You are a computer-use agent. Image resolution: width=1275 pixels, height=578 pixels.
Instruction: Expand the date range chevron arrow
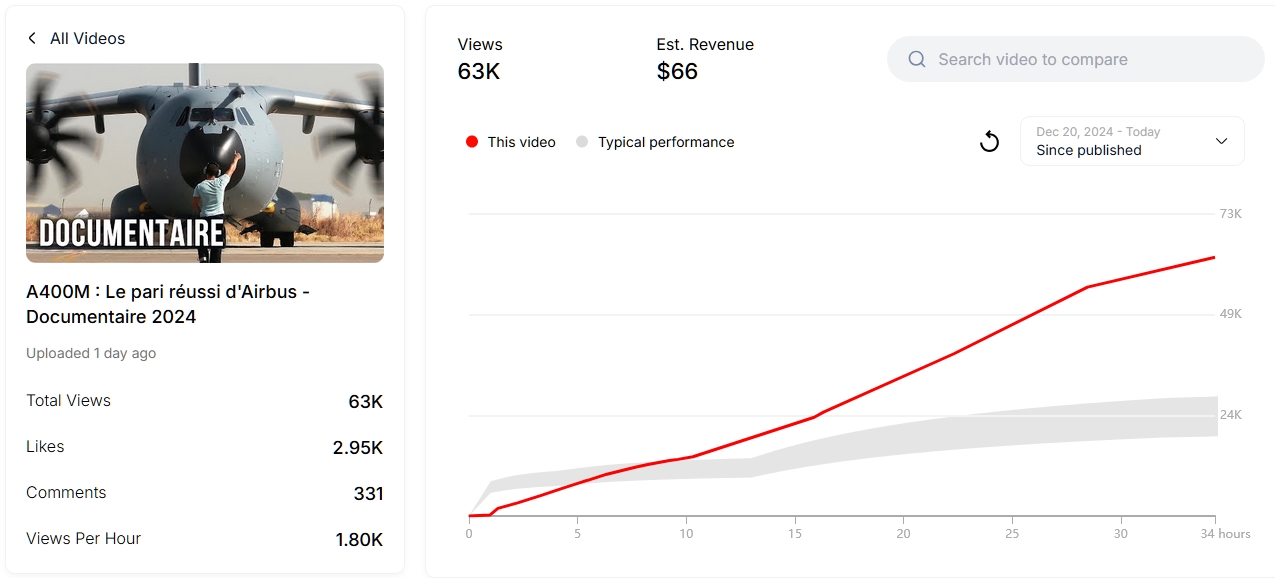click(1221, 141)
